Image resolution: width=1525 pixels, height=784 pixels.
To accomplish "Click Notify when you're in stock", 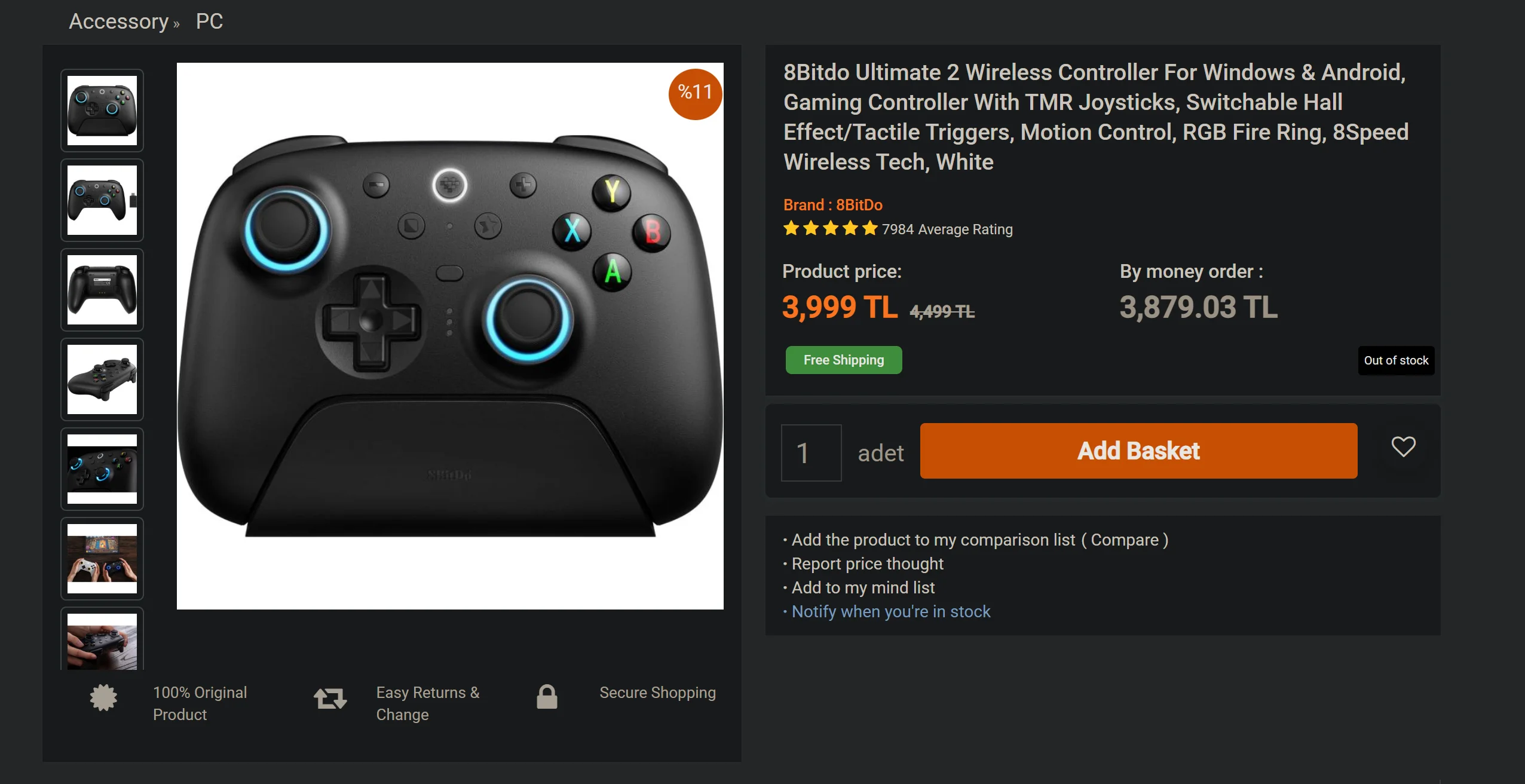I will tap(890, 611).
